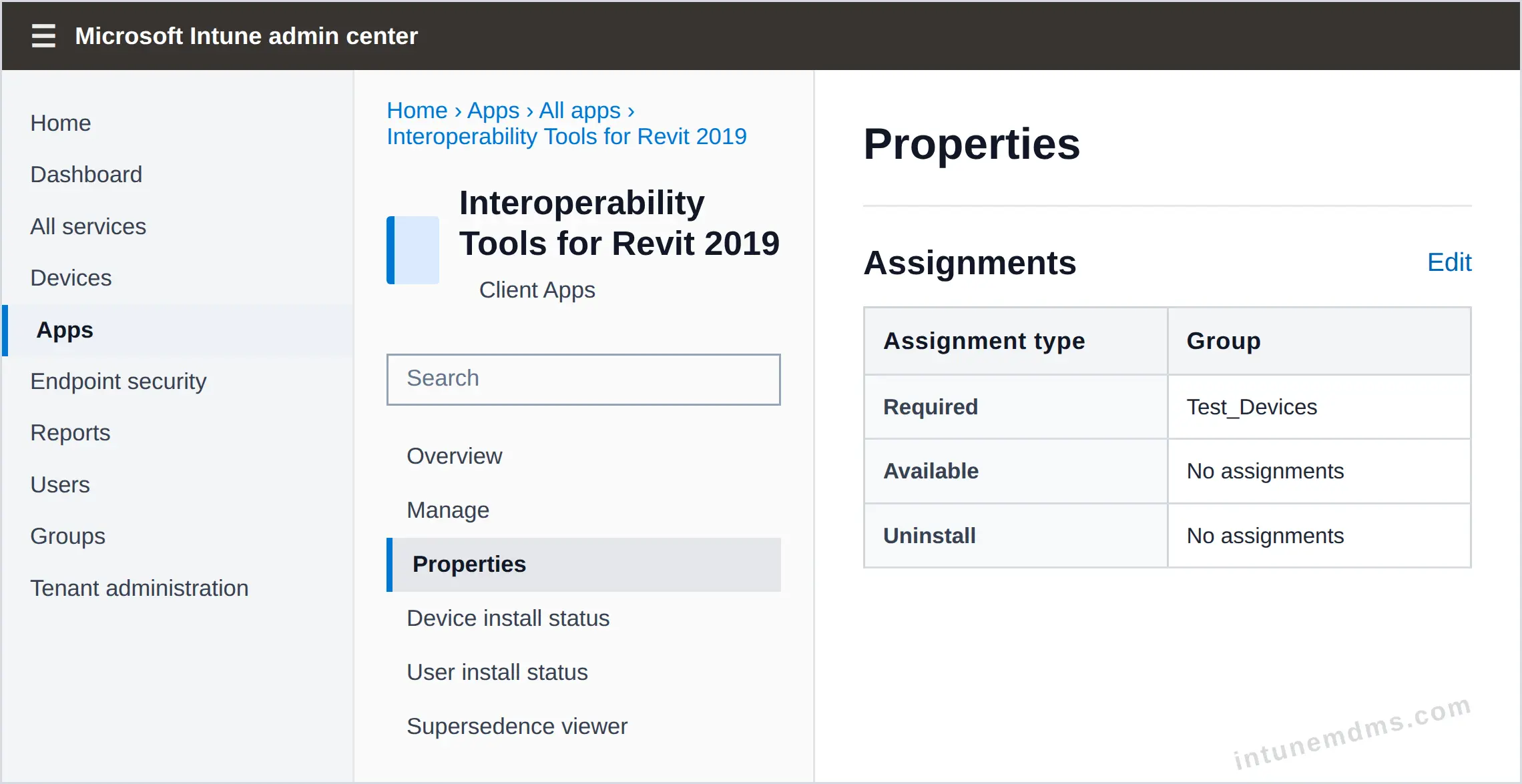Open Device install status page
This screenshot has width=1522, height=784.
(508, 618)
